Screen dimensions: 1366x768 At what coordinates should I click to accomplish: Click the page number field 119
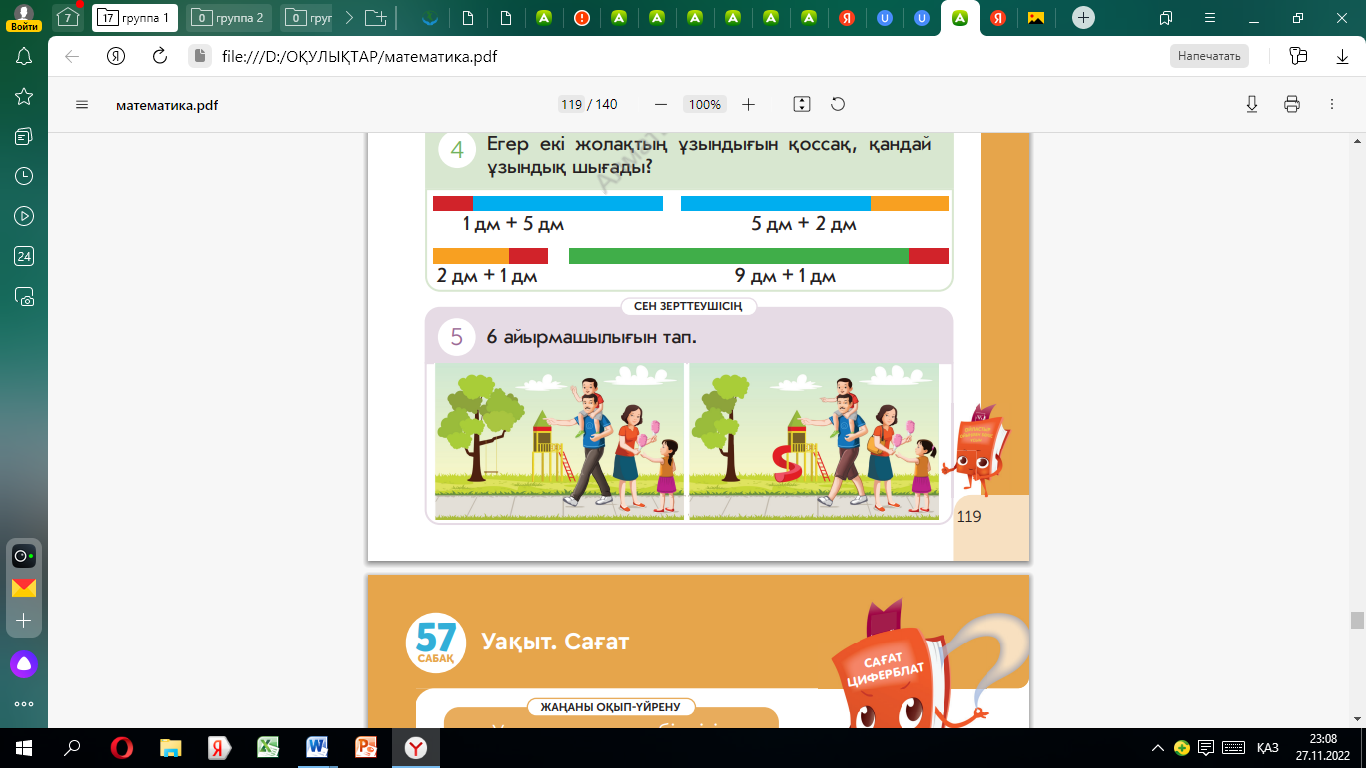coord(572,104)
